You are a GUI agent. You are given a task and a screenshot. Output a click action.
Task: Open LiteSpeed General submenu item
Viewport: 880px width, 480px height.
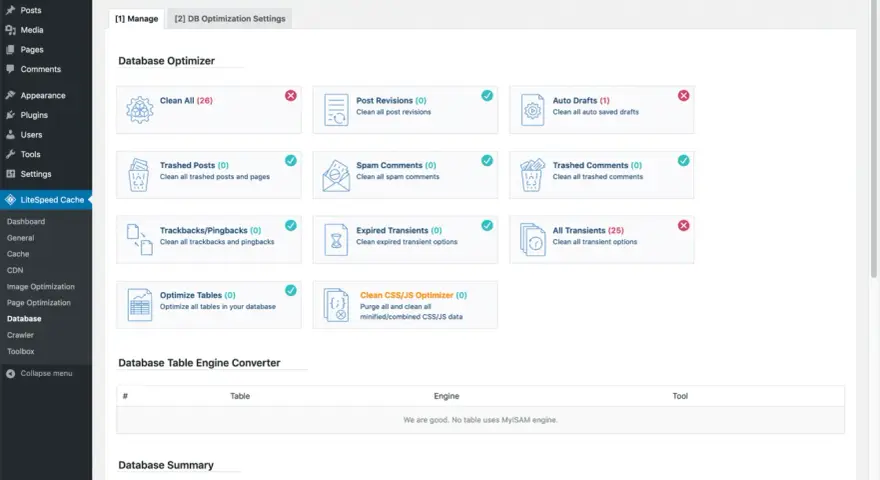(21, 238)
